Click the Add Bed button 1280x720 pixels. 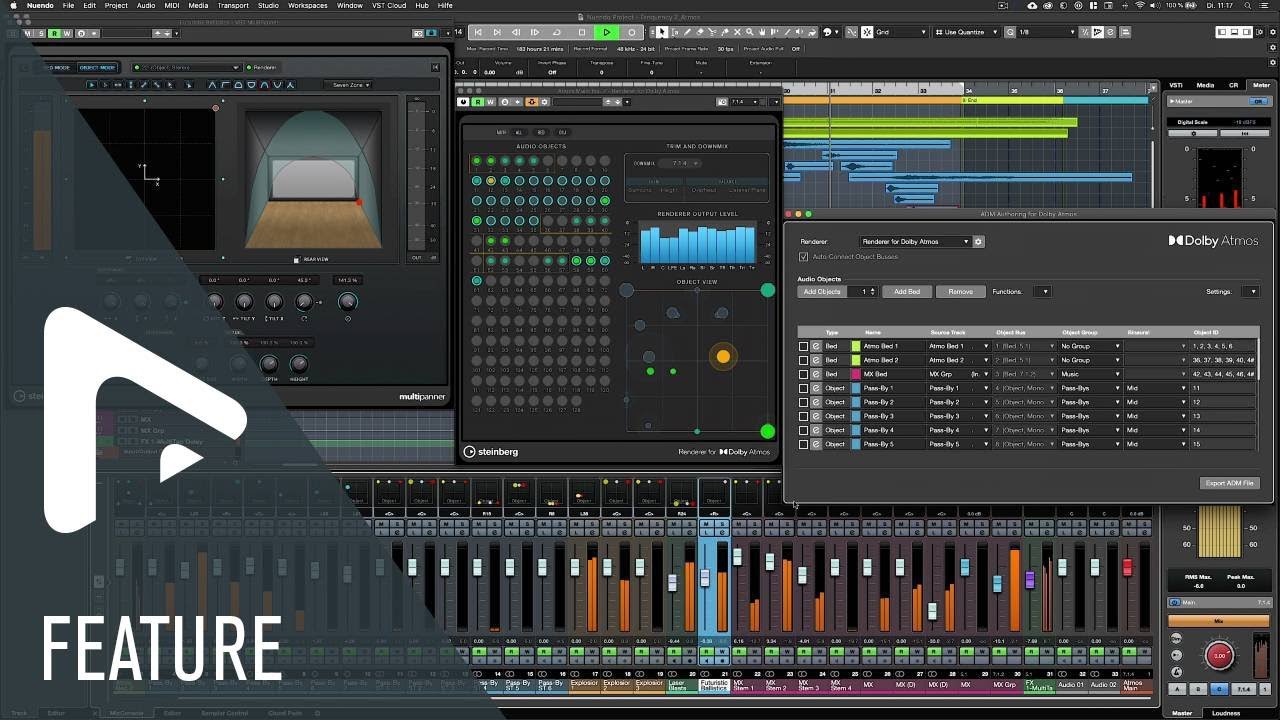[907, 292]
